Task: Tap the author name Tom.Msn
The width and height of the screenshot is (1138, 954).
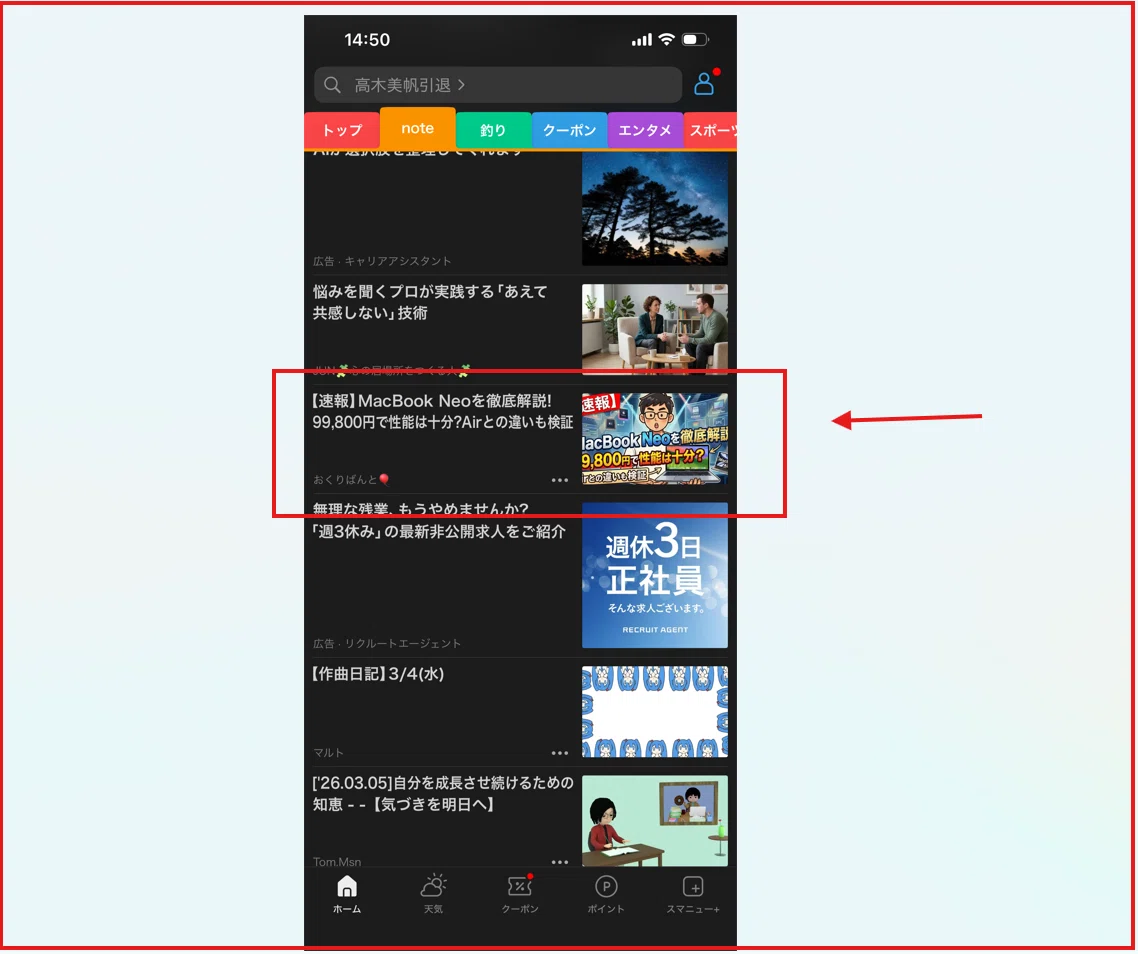Action: click(x=337, y=862)
